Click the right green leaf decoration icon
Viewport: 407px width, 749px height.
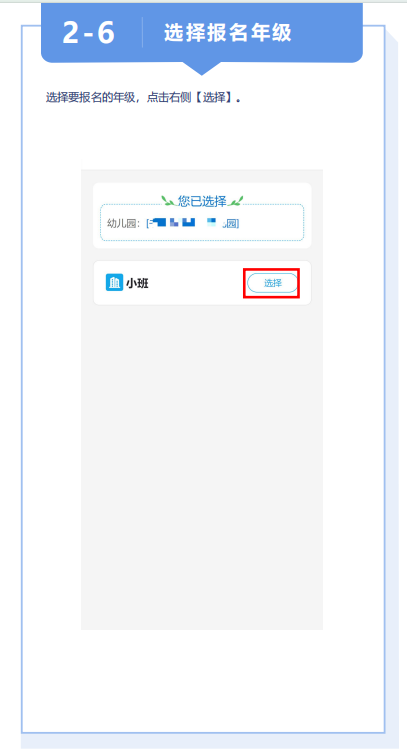pos(236,201)
